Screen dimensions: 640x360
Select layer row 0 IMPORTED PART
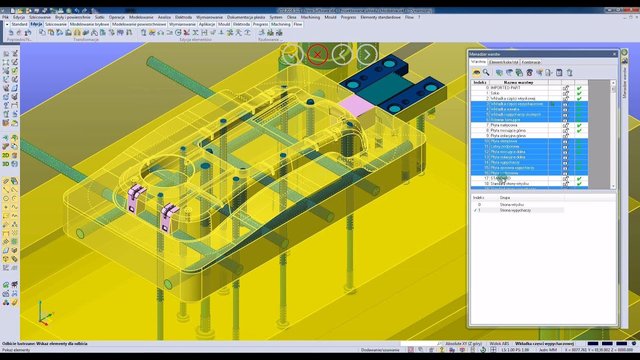(x=529, y=88)
